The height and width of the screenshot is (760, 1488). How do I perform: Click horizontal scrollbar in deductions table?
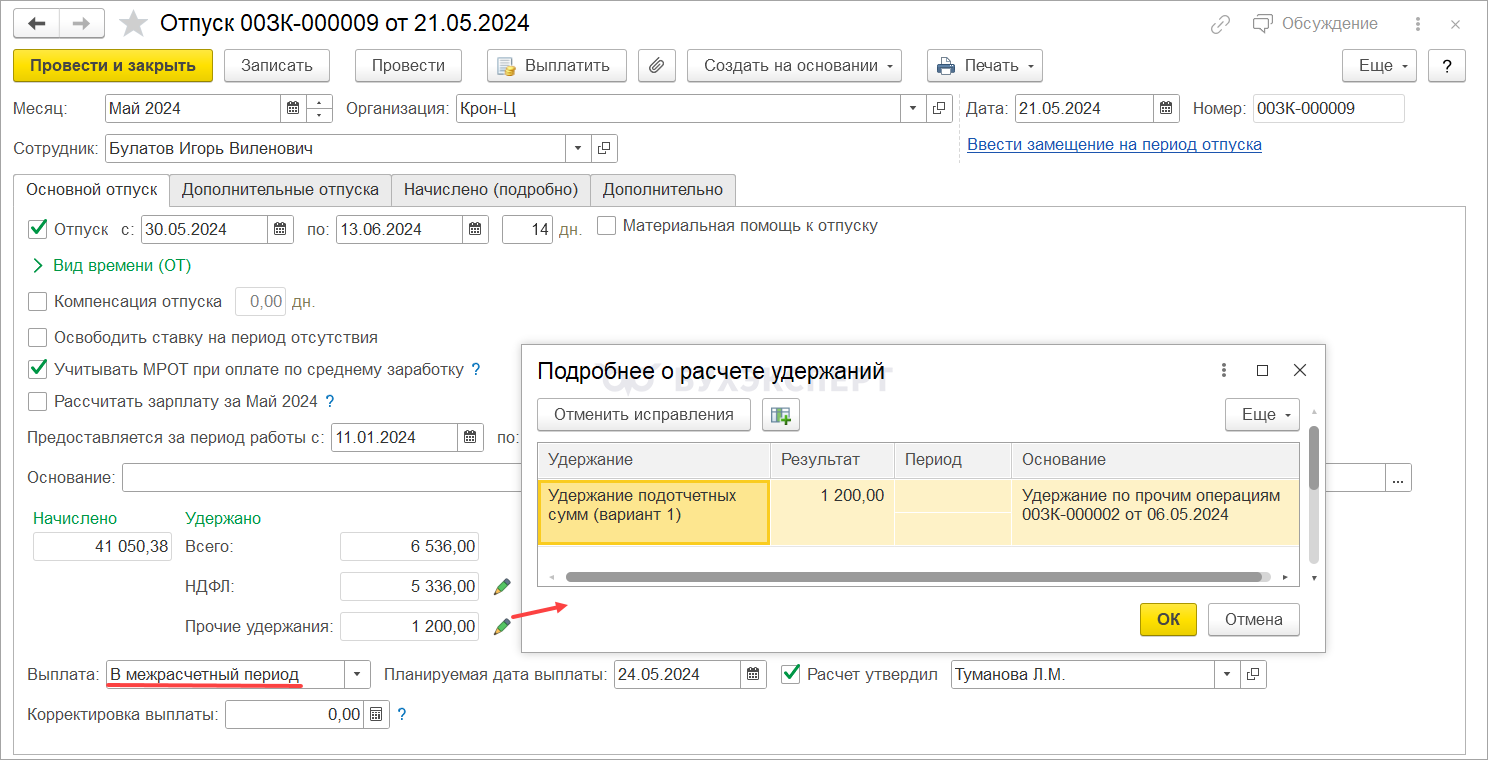(x=912, y=577)
